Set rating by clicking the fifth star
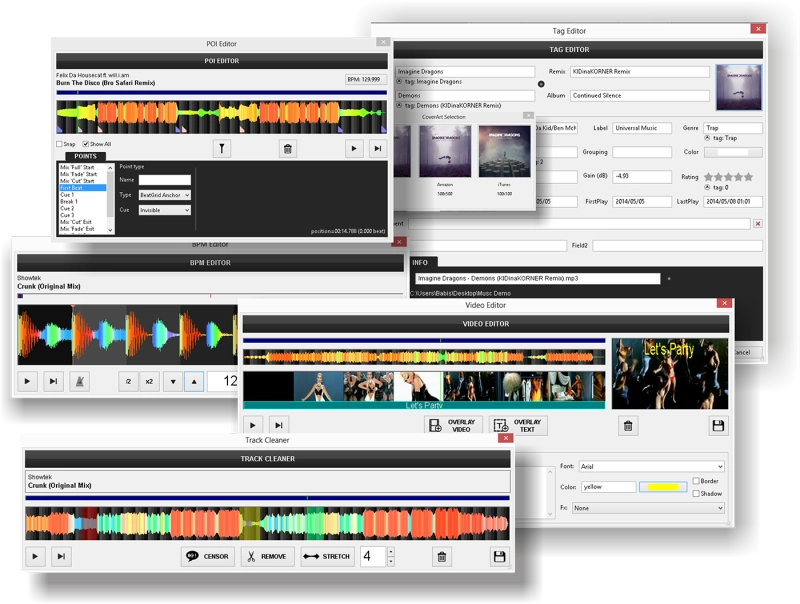 pyautogui.click(x=748, y=177)
